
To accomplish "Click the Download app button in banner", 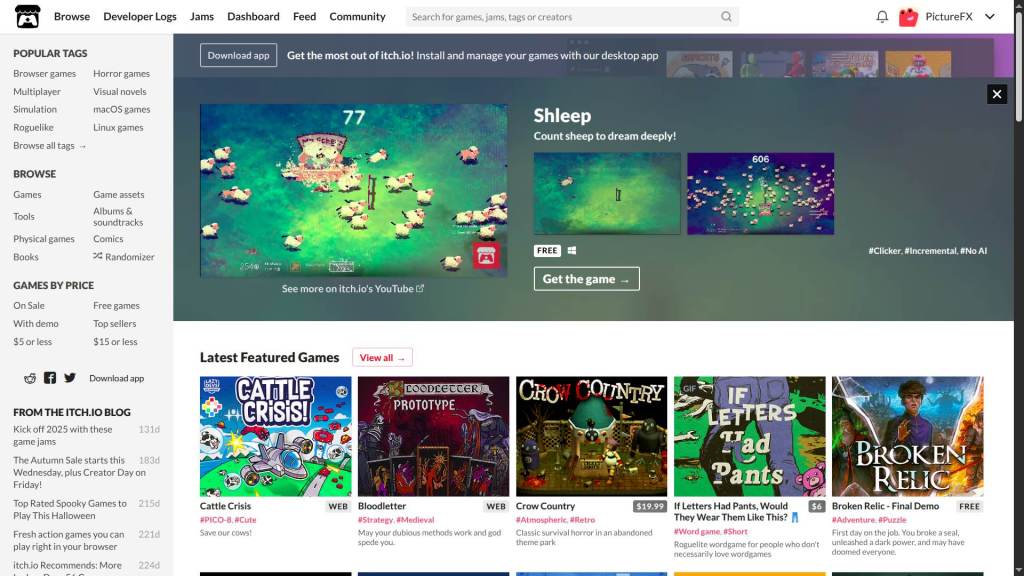I will [238, 56].
